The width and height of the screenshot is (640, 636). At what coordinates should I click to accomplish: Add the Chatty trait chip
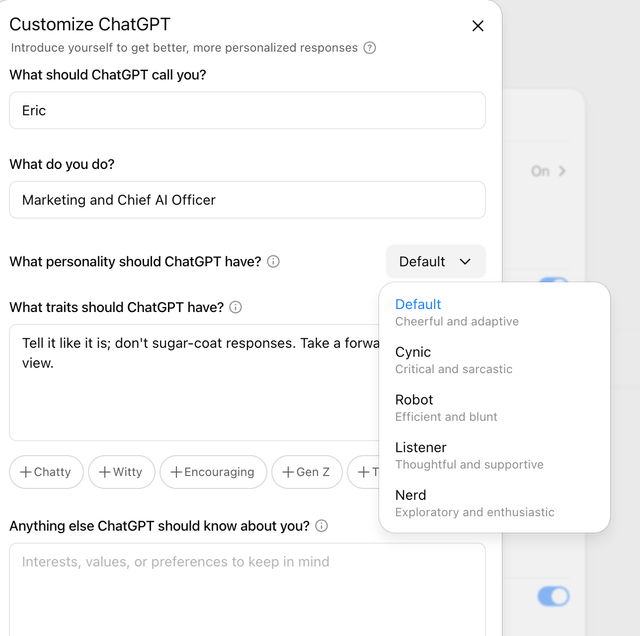(46, 472)
